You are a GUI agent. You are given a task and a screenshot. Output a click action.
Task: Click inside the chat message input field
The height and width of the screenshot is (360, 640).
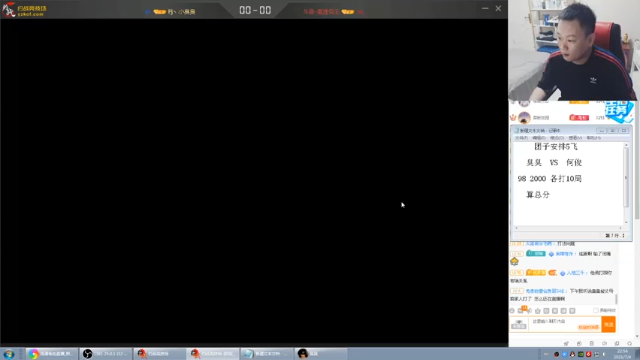click(x=565, y=324)
